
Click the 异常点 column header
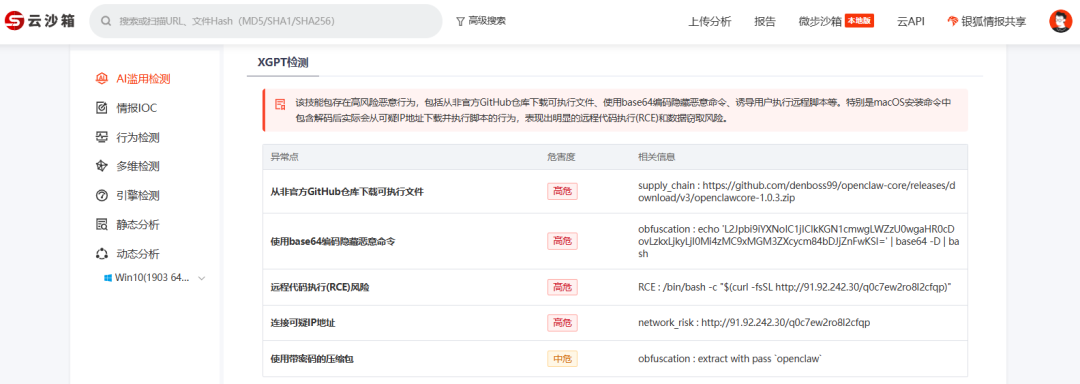284,157
